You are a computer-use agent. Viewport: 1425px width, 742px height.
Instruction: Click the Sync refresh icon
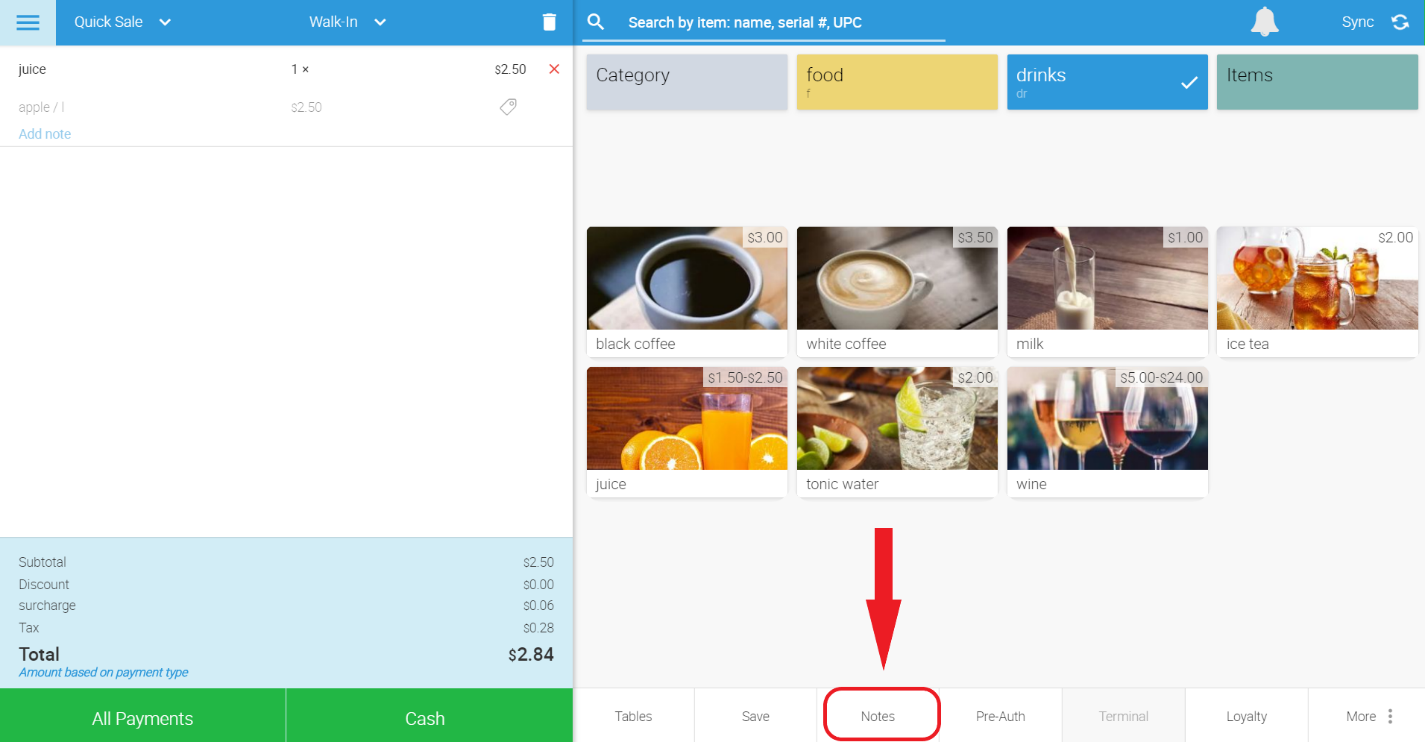tap(1400, 22)
